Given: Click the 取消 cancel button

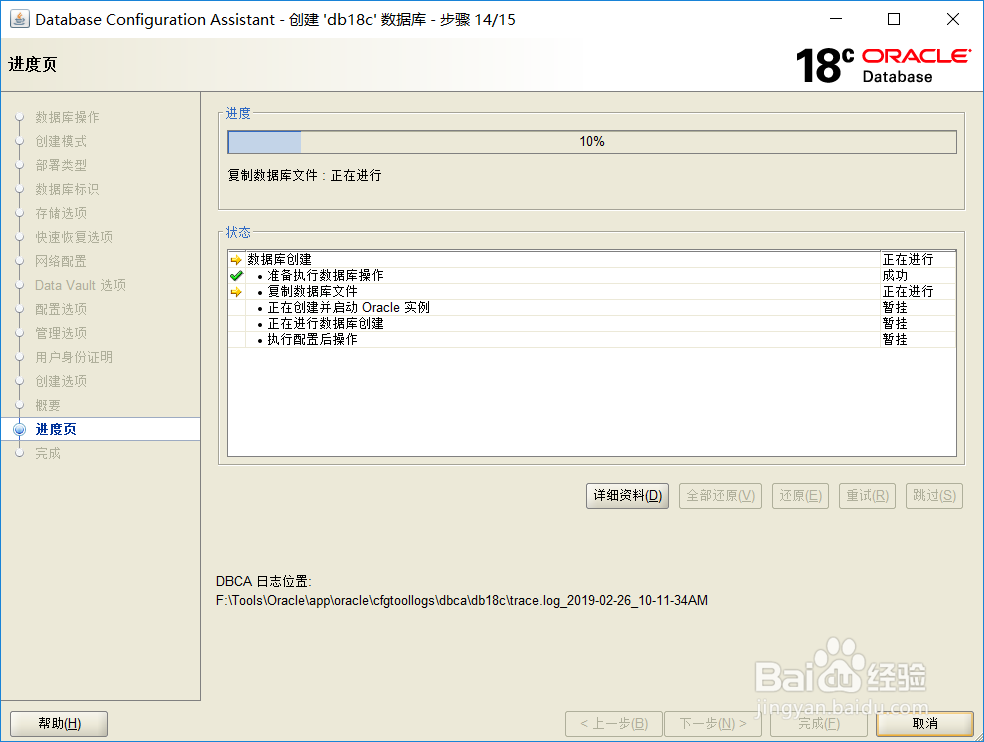Looking at the screenshot, I should click(925, 723).
